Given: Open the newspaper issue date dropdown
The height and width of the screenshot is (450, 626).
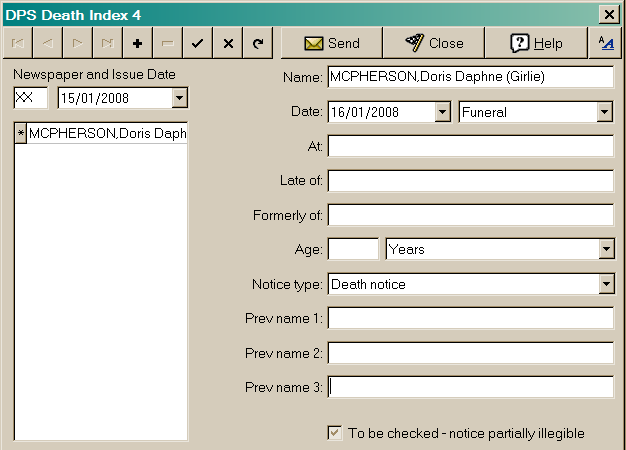Looking at the screenshot, I should coord(179,98).
